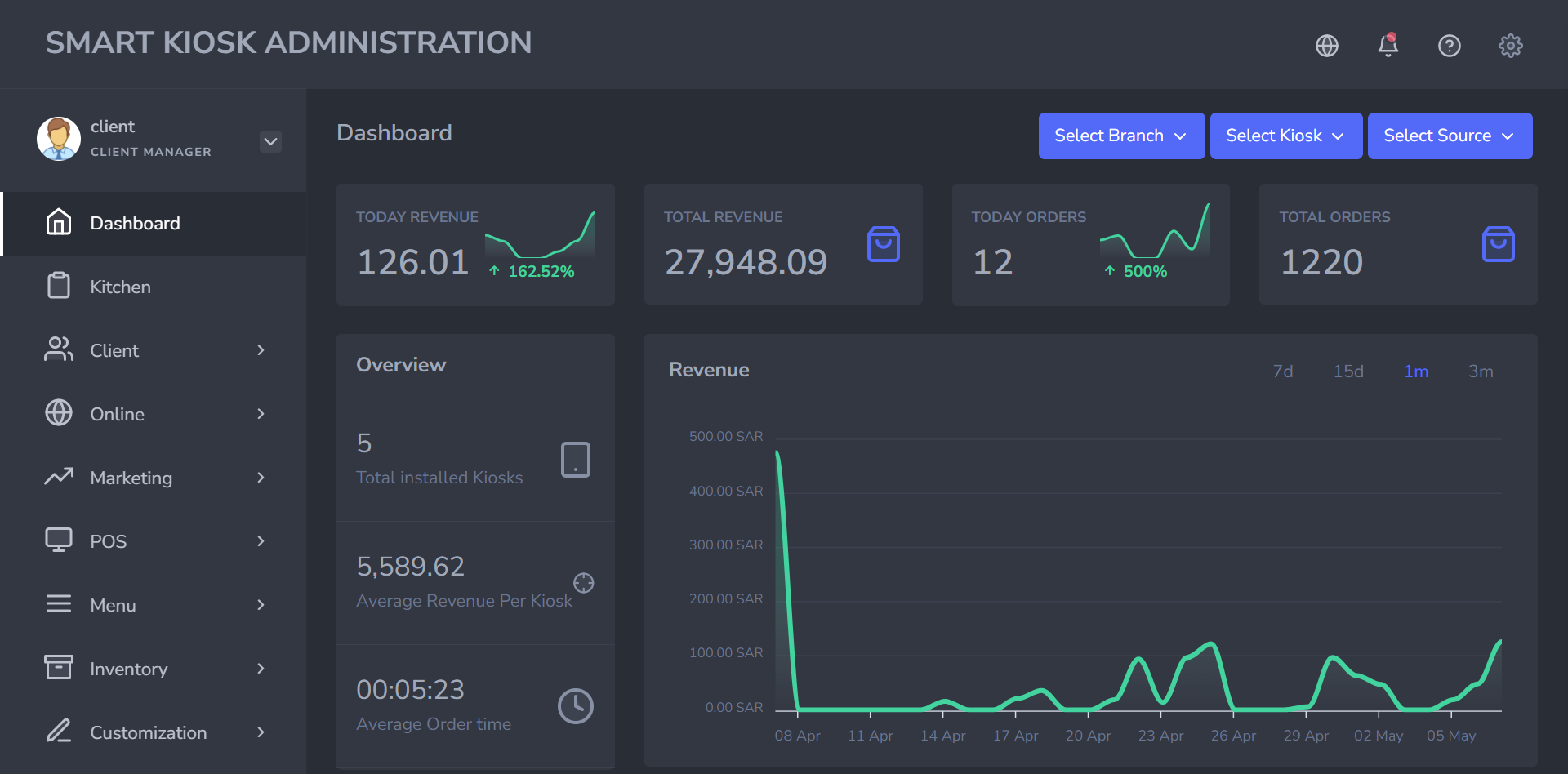Screen dimensions: 1568x774
Task: Click the Total Orders shopping bag icon
Action: pyautogui.click(x=1499, y=244)
